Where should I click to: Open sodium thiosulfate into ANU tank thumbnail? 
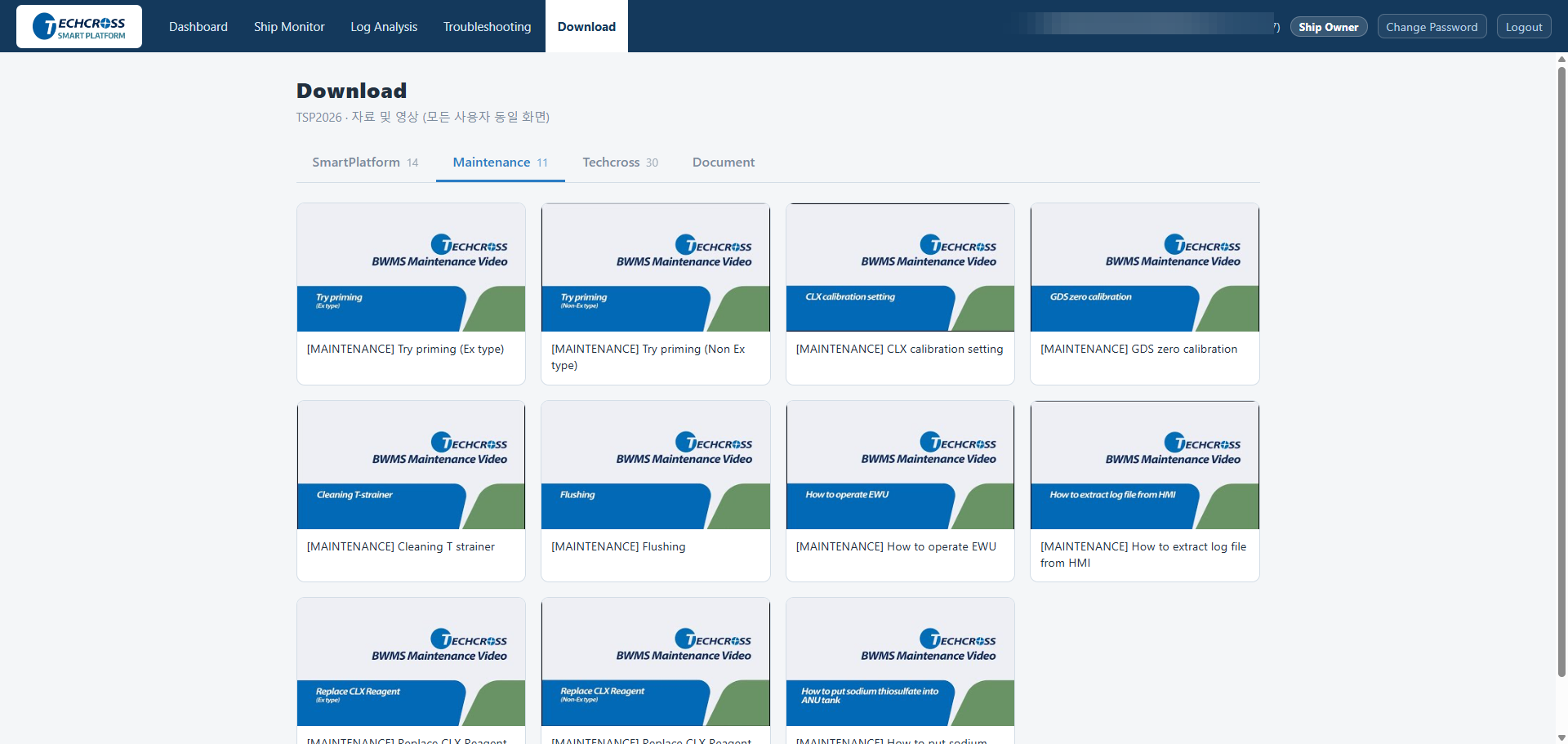[x=900, y=662]
